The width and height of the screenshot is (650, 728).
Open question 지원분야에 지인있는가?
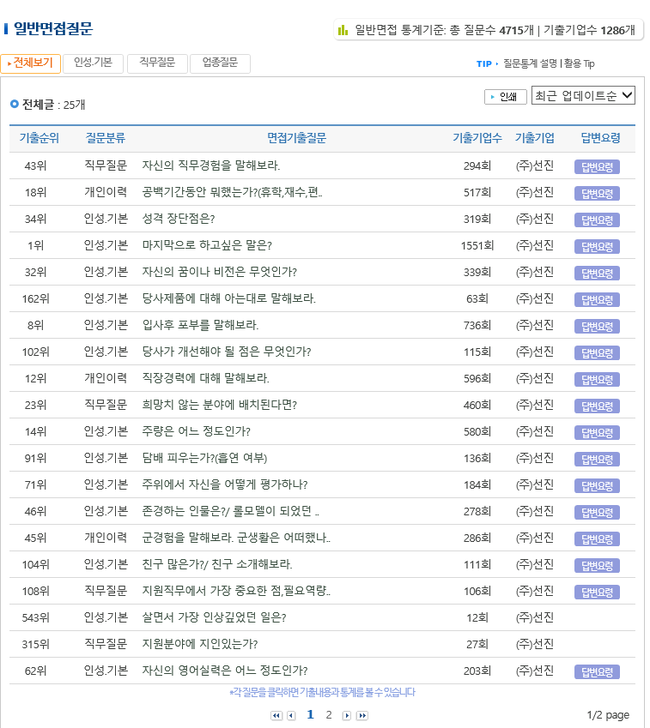pos(200,644)
